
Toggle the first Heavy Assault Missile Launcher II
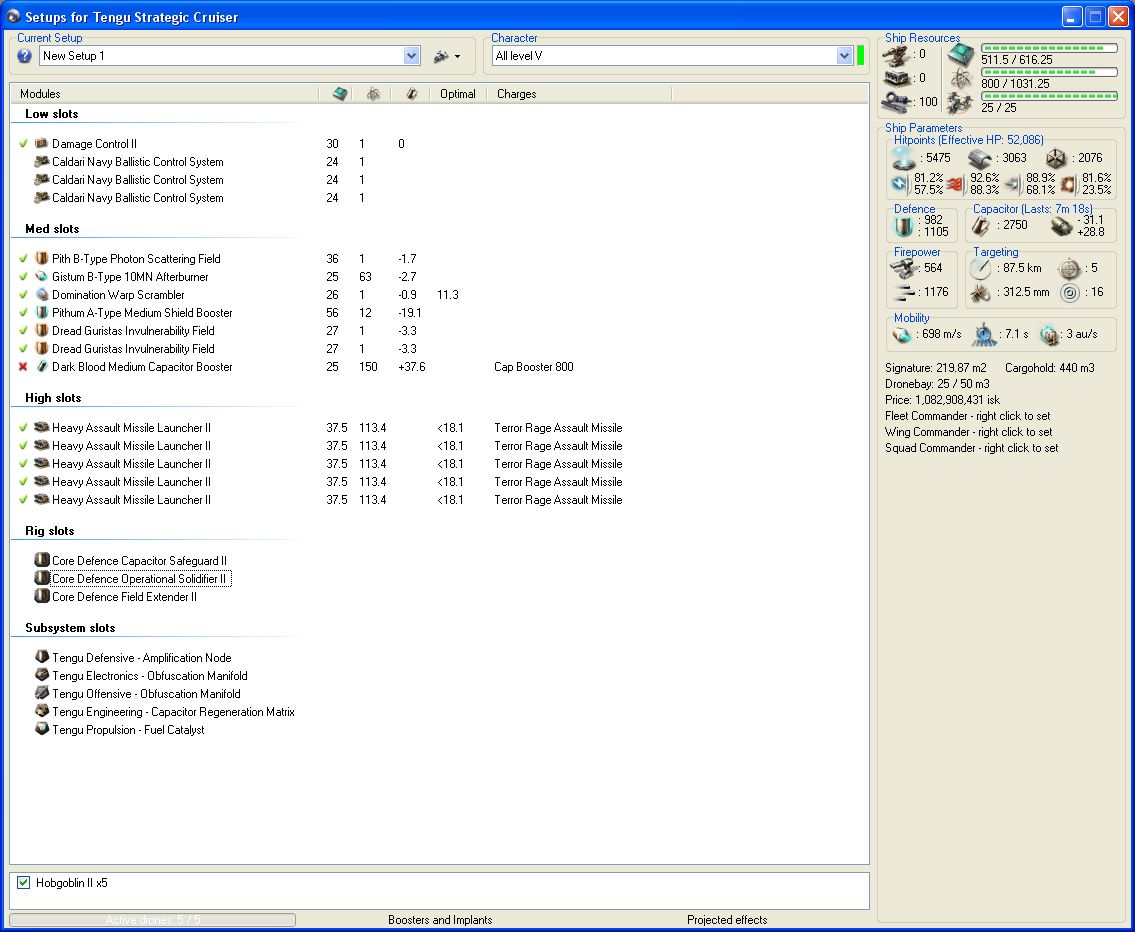point(23,428)
